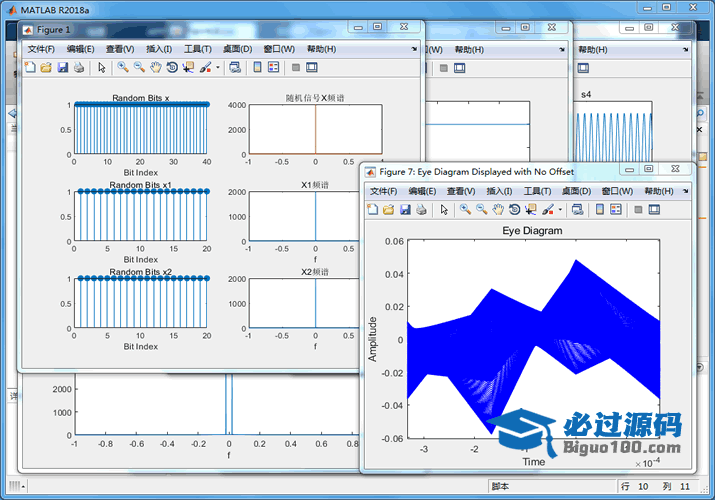This screenshot has height=500, width=715.
Task: Select Rotate 3D tool in Figure 1
Action: tap(171, 68)
